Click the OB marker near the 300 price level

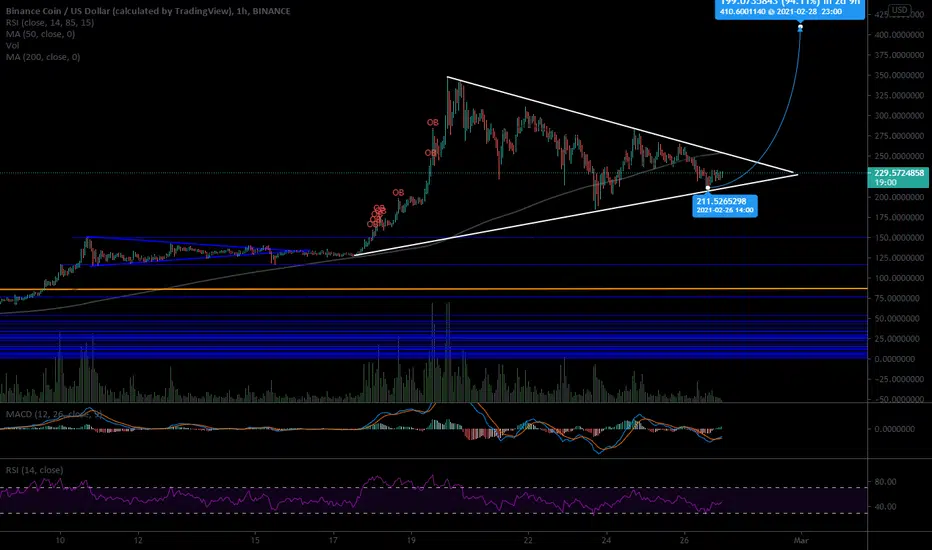coord(433,122)
